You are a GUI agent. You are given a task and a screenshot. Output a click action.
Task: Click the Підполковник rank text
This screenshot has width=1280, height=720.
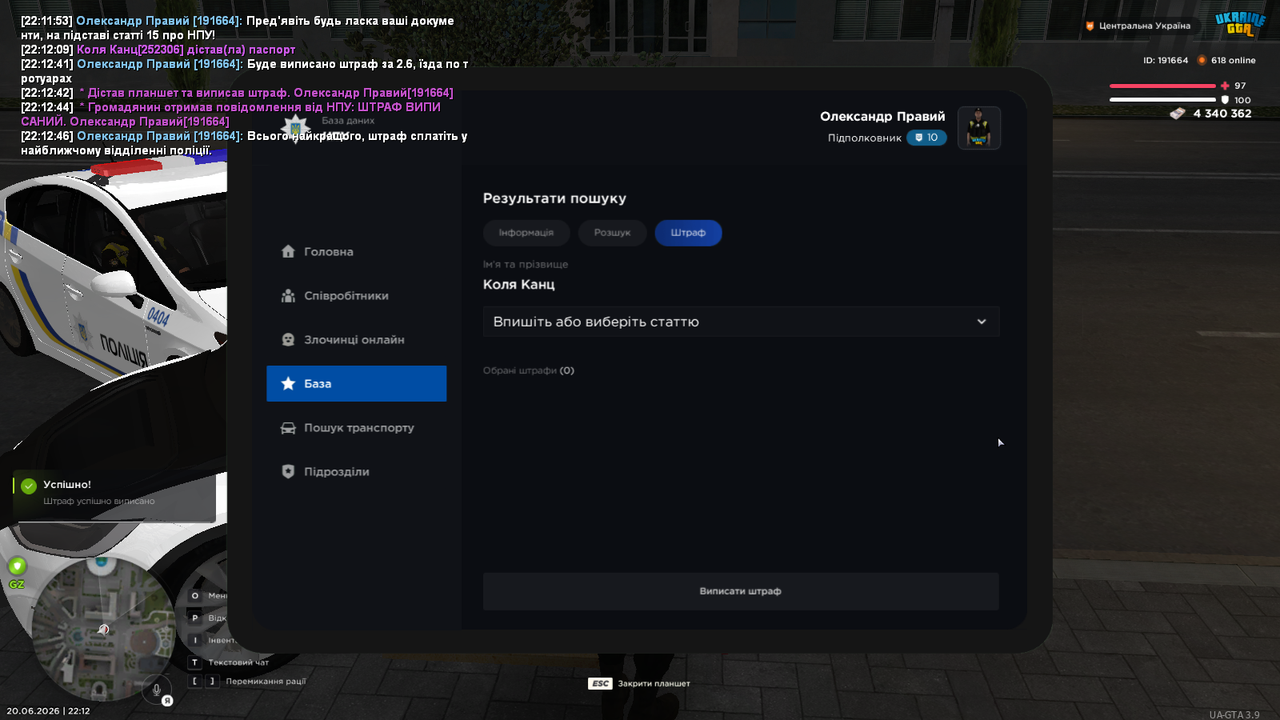tap(864, 138)
